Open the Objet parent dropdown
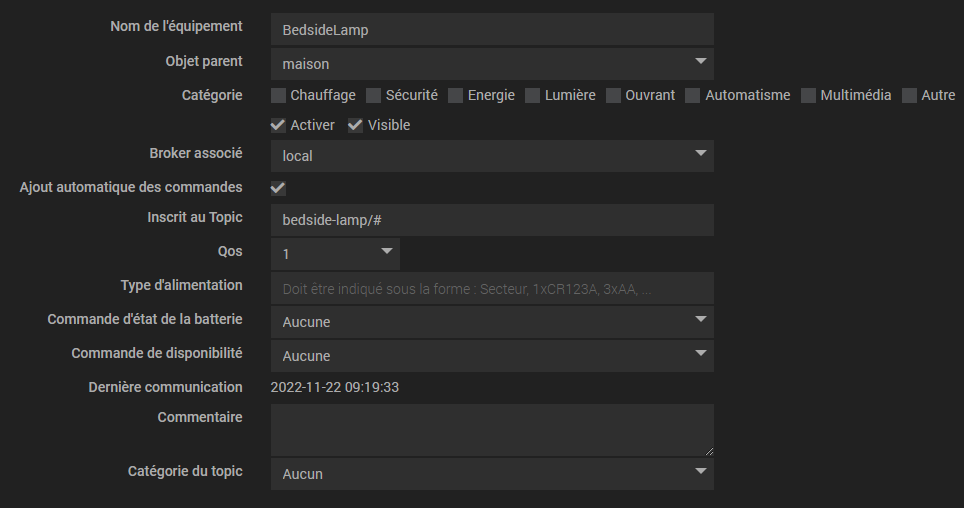The width and height of the screenshot is (964, 508). point(492,64)
